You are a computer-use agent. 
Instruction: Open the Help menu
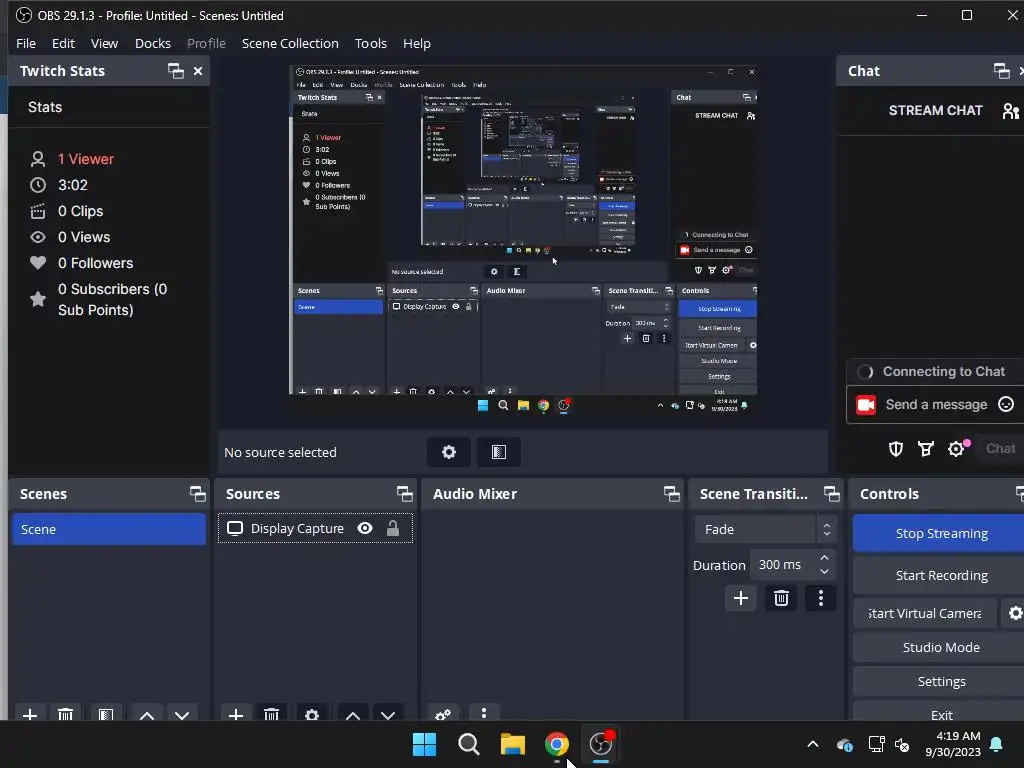click(417, 43)
